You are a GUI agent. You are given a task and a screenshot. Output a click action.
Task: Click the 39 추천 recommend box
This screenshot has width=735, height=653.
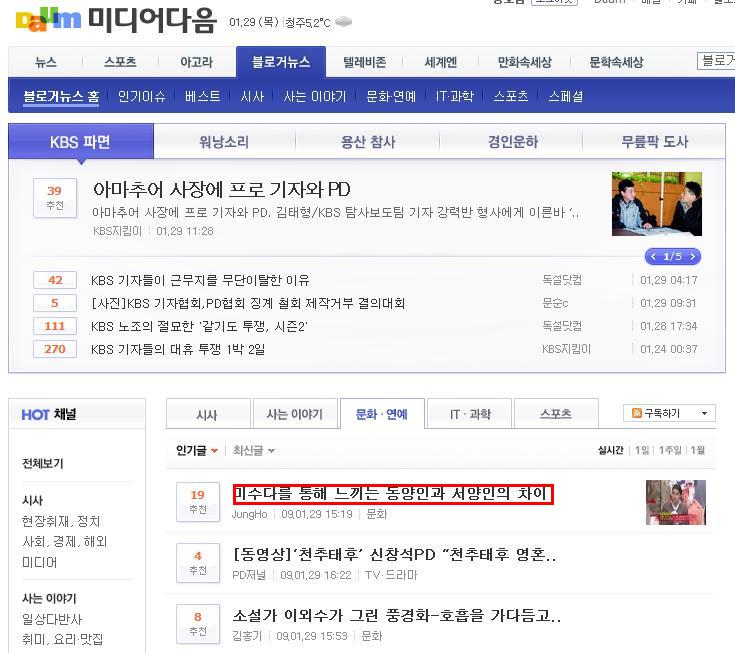tap(55, 198)
